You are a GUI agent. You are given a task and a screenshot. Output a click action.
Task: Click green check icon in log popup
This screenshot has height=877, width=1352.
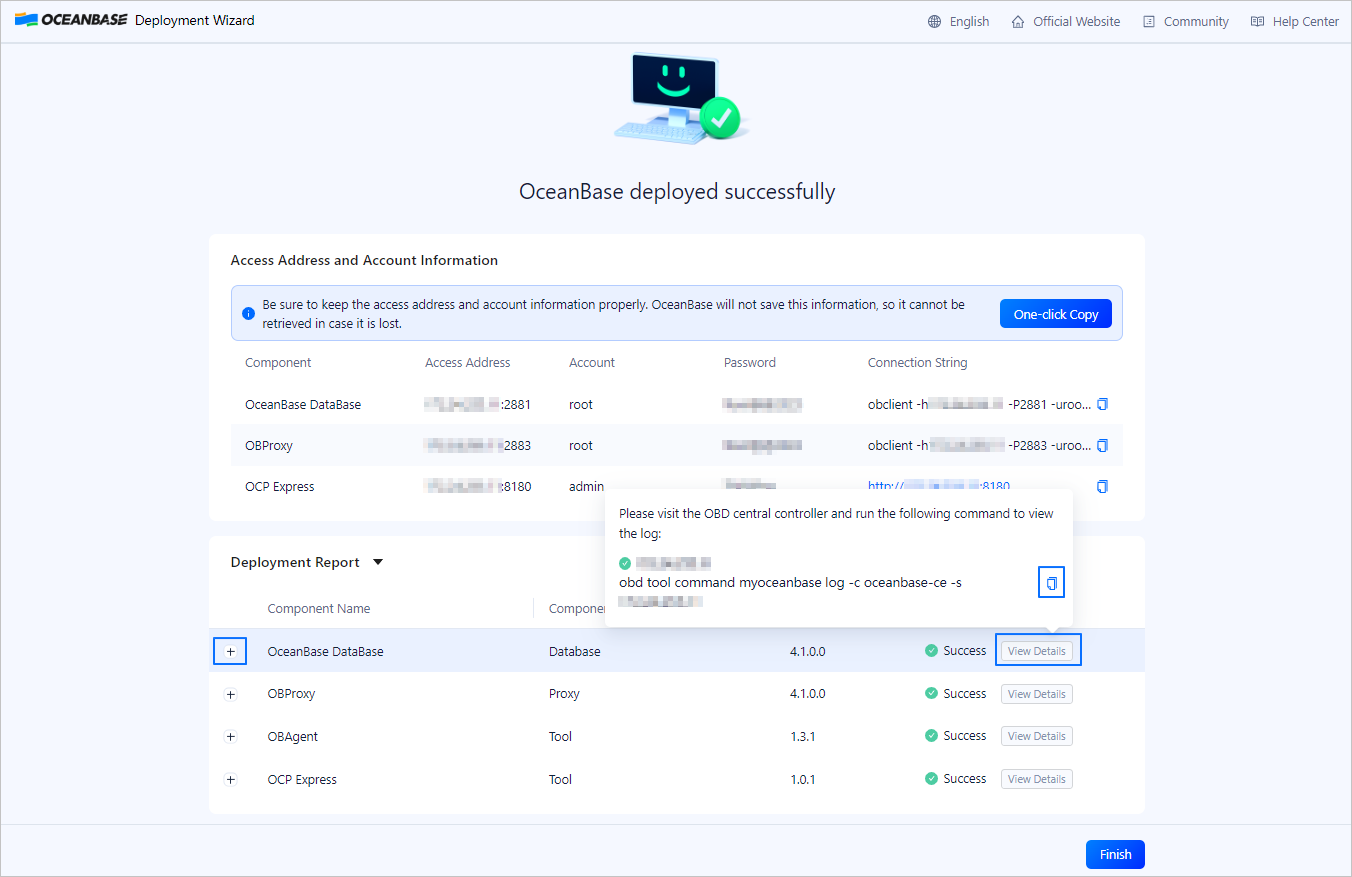[625, 563]
